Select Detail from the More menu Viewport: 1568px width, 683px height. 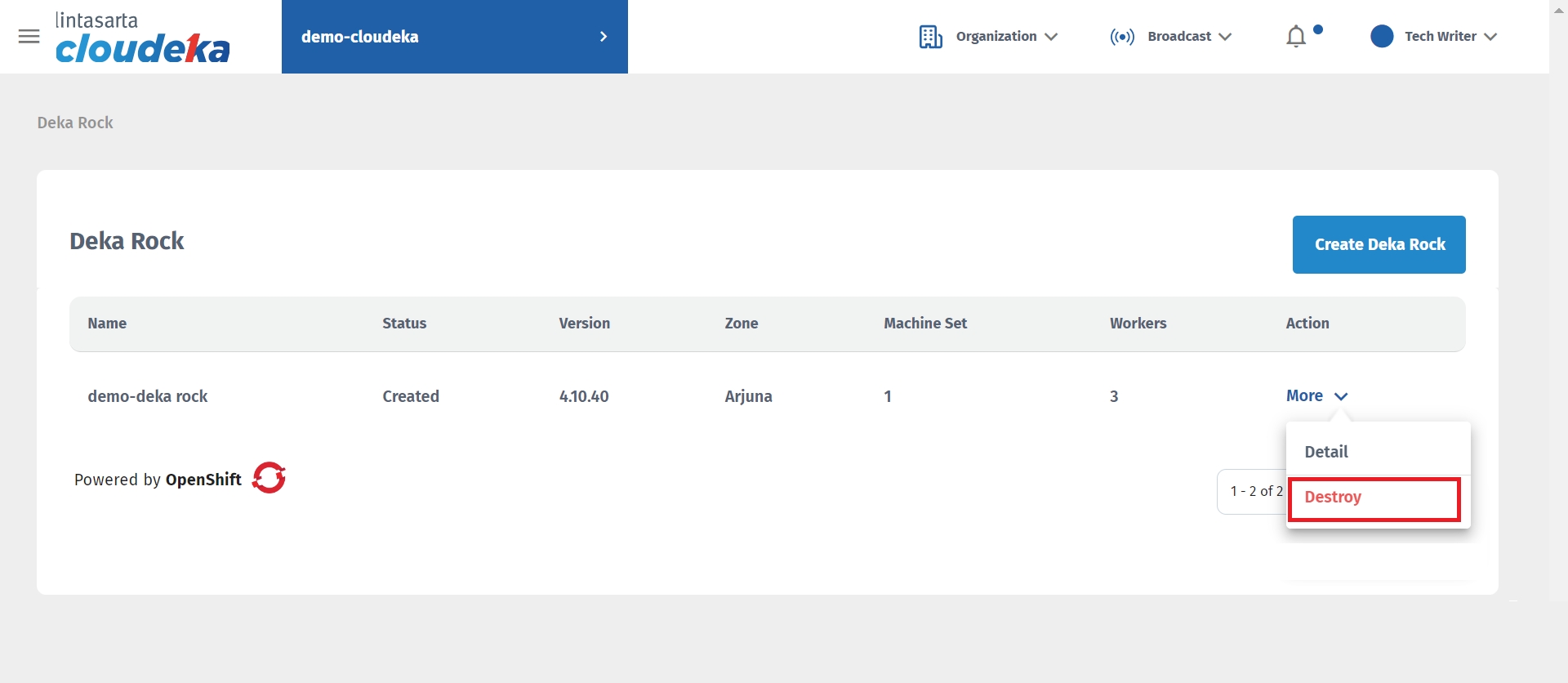1326,452
